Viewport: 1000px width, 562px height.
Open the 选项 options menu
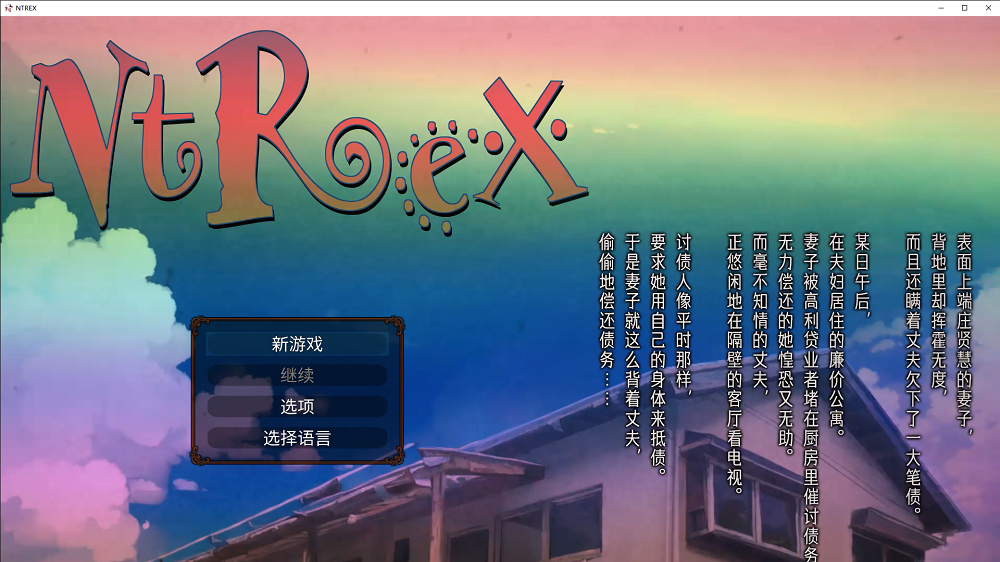(297, 406)
